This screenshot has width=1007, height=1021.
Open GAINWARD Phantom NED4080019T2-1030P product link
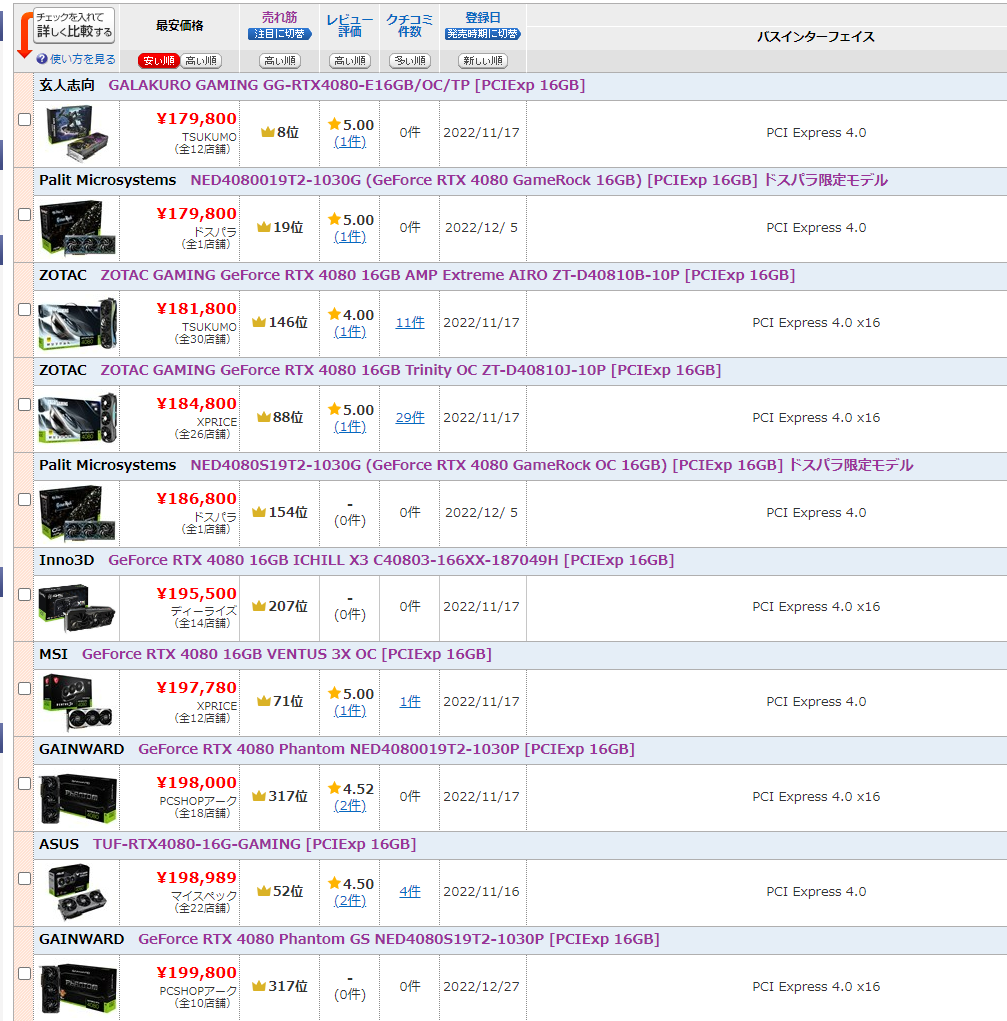coord(386,749)
